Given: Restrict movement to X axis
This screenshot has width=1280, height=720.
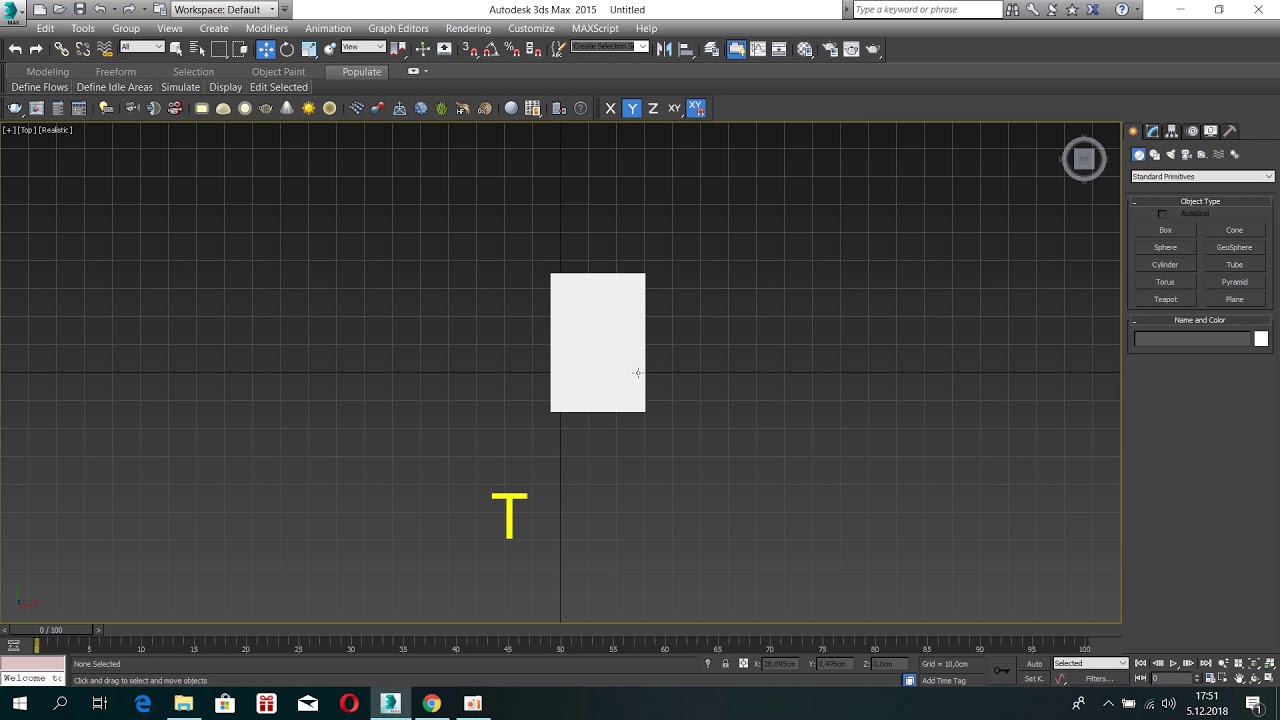Looking at the screenshot, I should pos(610,108).
